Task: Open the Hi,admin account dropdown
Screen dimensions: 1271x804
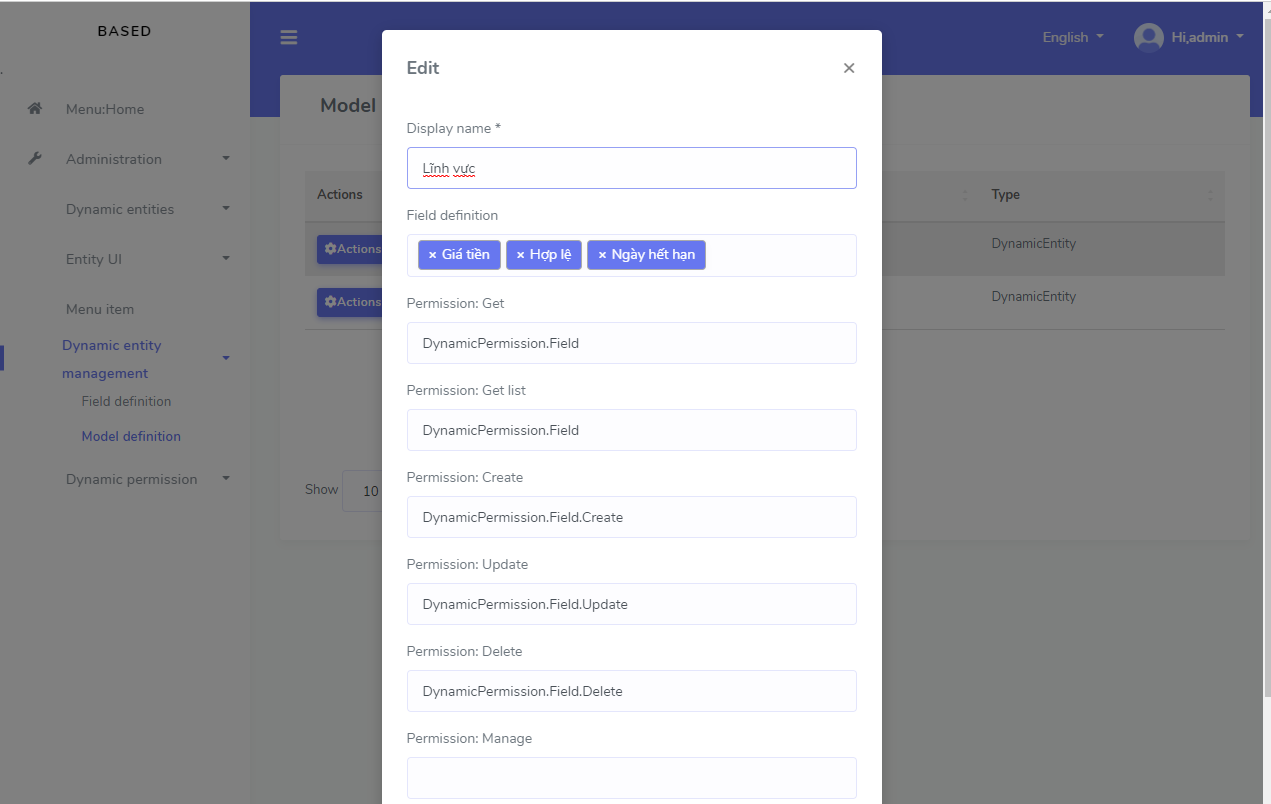Action: tap(1197, 37)
